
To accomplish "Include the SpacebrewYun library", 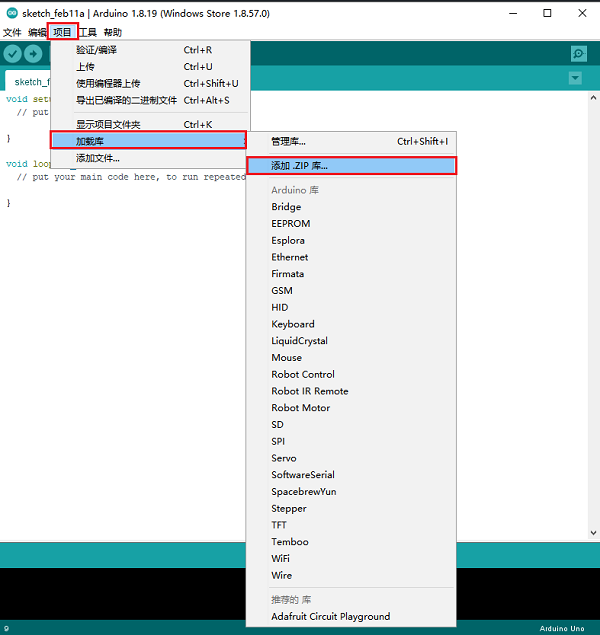I will [x=351, y=492].
